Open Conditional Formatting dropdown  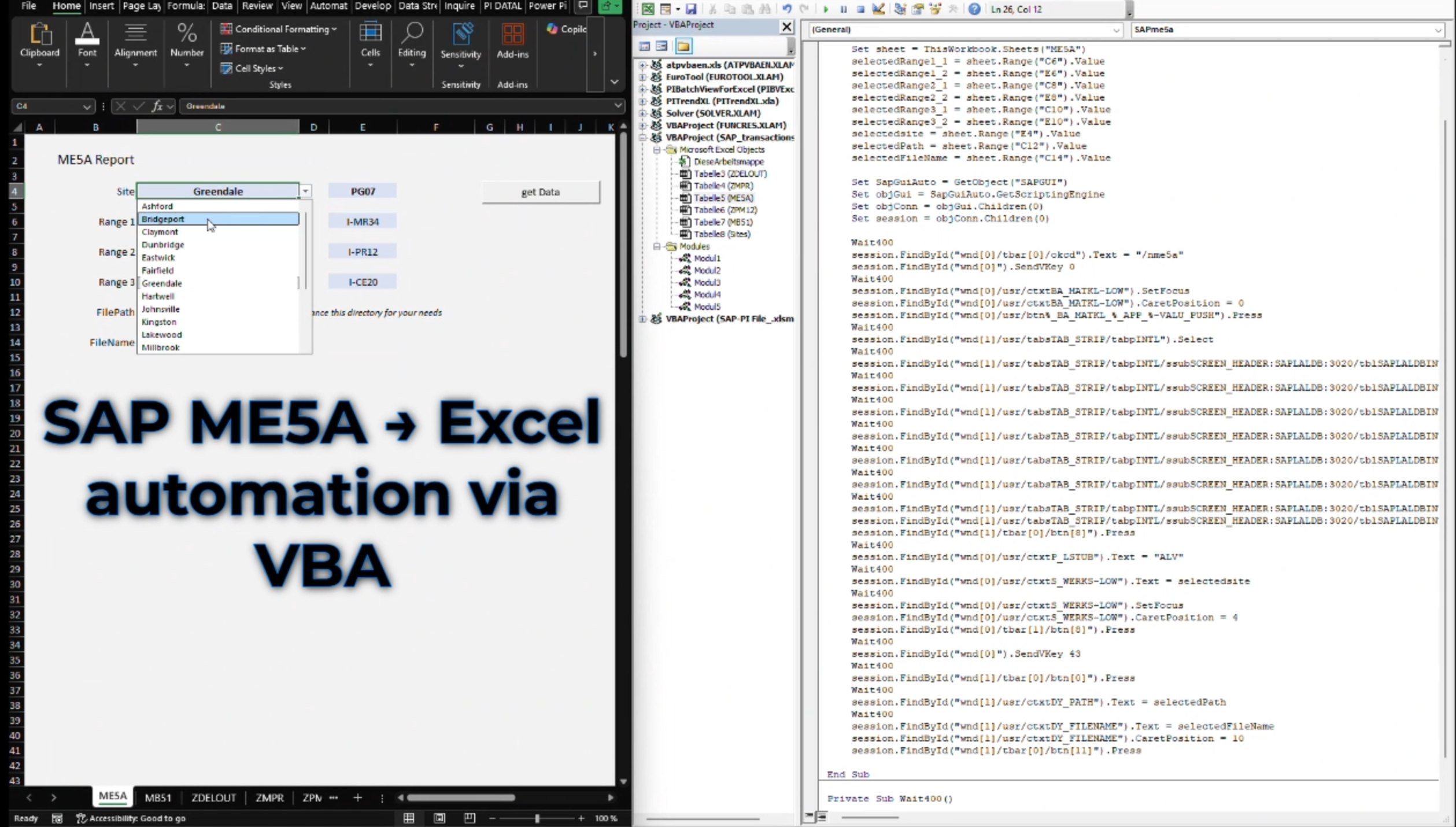[278, 29]
